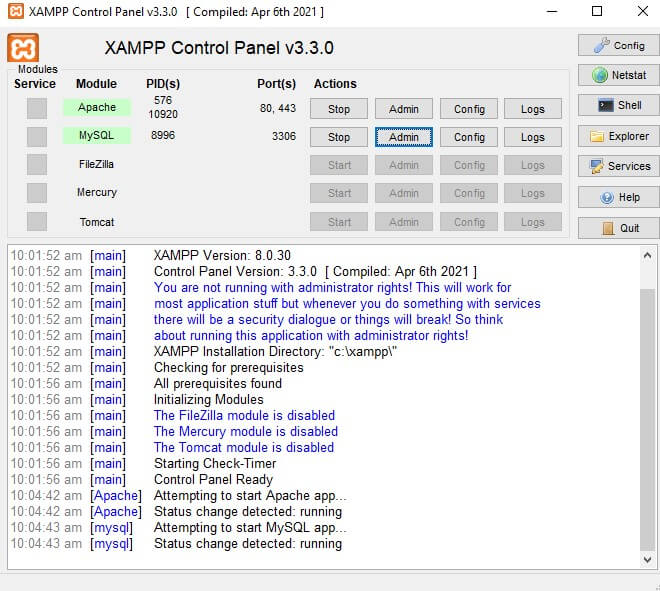660x591 pixels.
Task: Click log line "The Tomcat module is disabled"
Action: [244, 447]
